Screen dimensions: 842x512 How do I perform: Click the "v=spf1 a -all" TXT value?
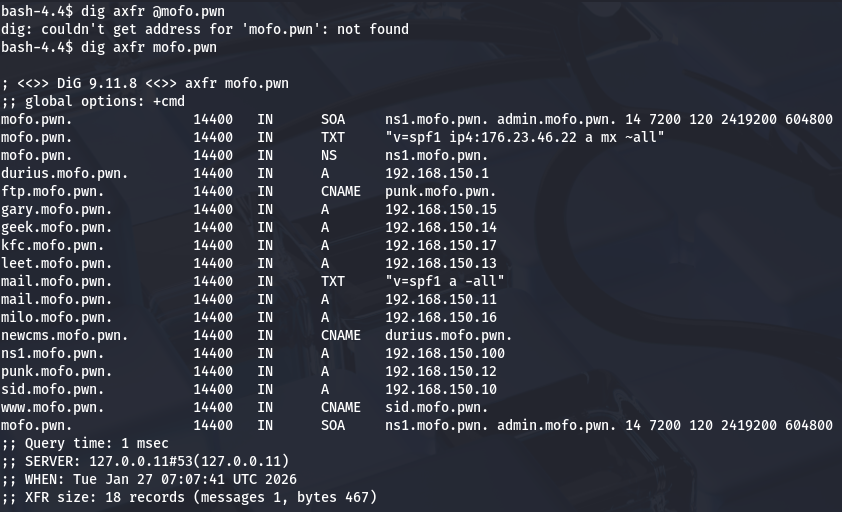pyautogui.click(x=444, y=281)
